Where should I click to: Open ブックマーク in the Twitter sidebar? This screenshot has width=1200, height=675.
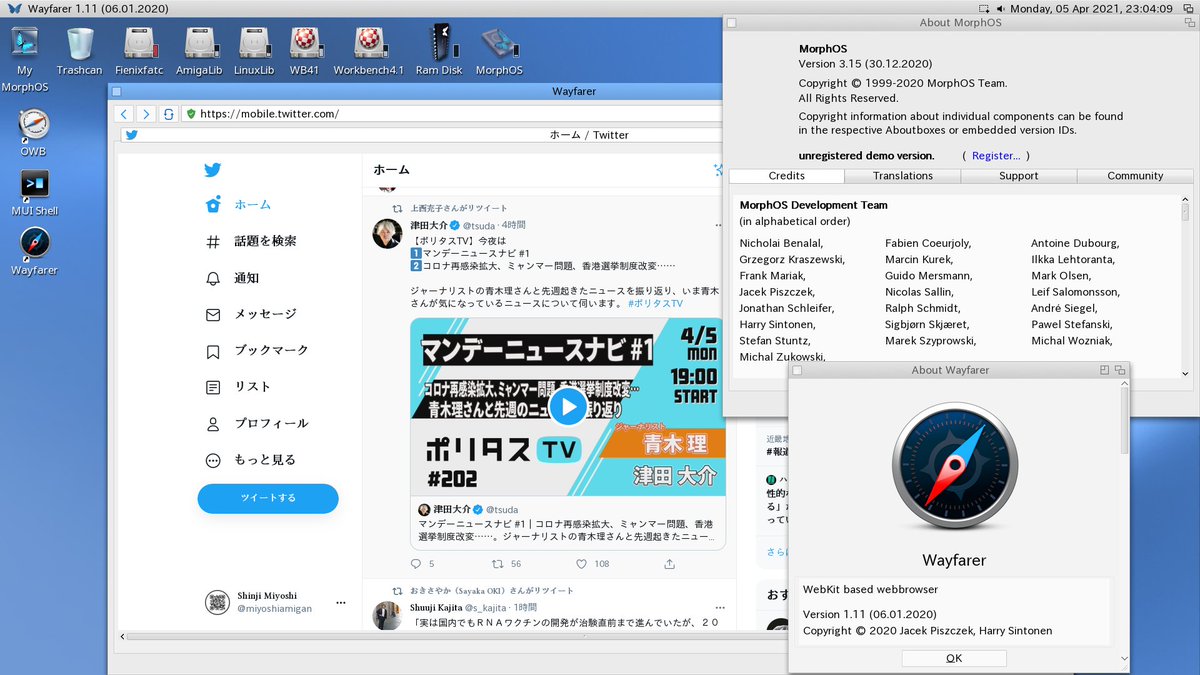pos(256,351)
